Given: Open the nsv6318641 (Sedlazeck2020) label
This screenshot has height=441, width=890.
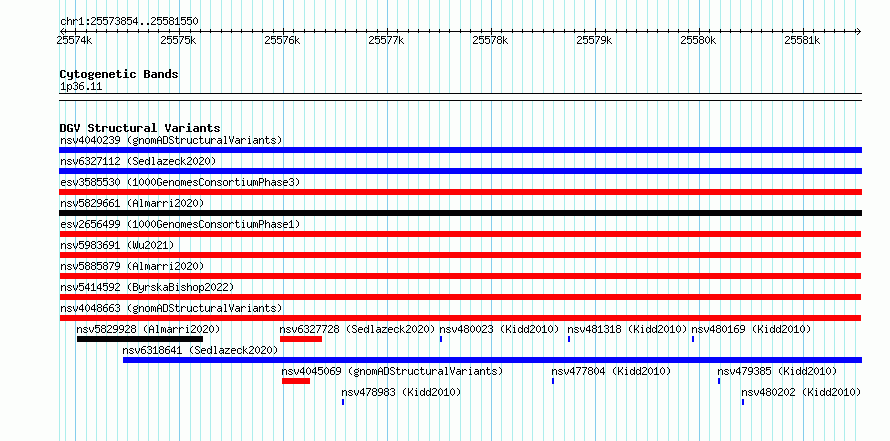Looking at the screenshot, I should (200, 350).
